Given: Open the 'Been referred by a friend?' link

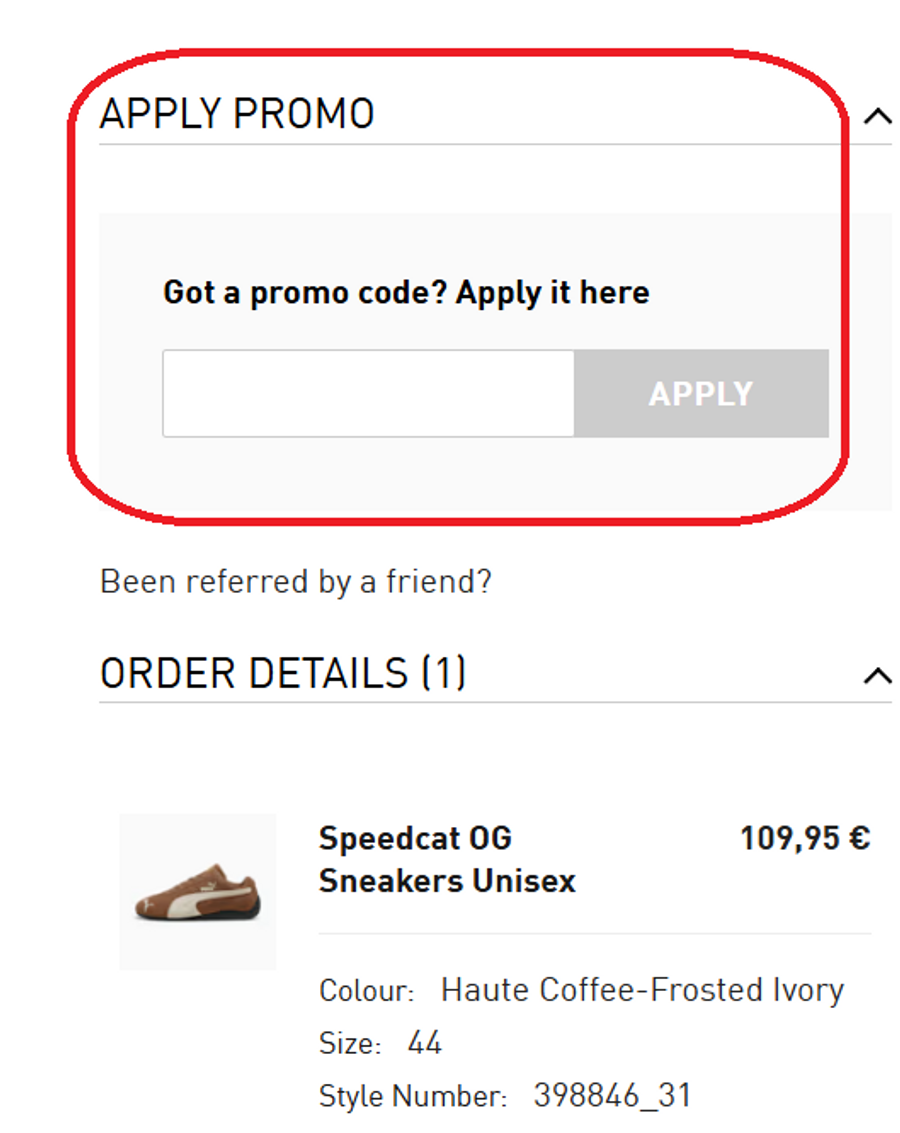Looking at the screenshot, I should click(296, 581).
